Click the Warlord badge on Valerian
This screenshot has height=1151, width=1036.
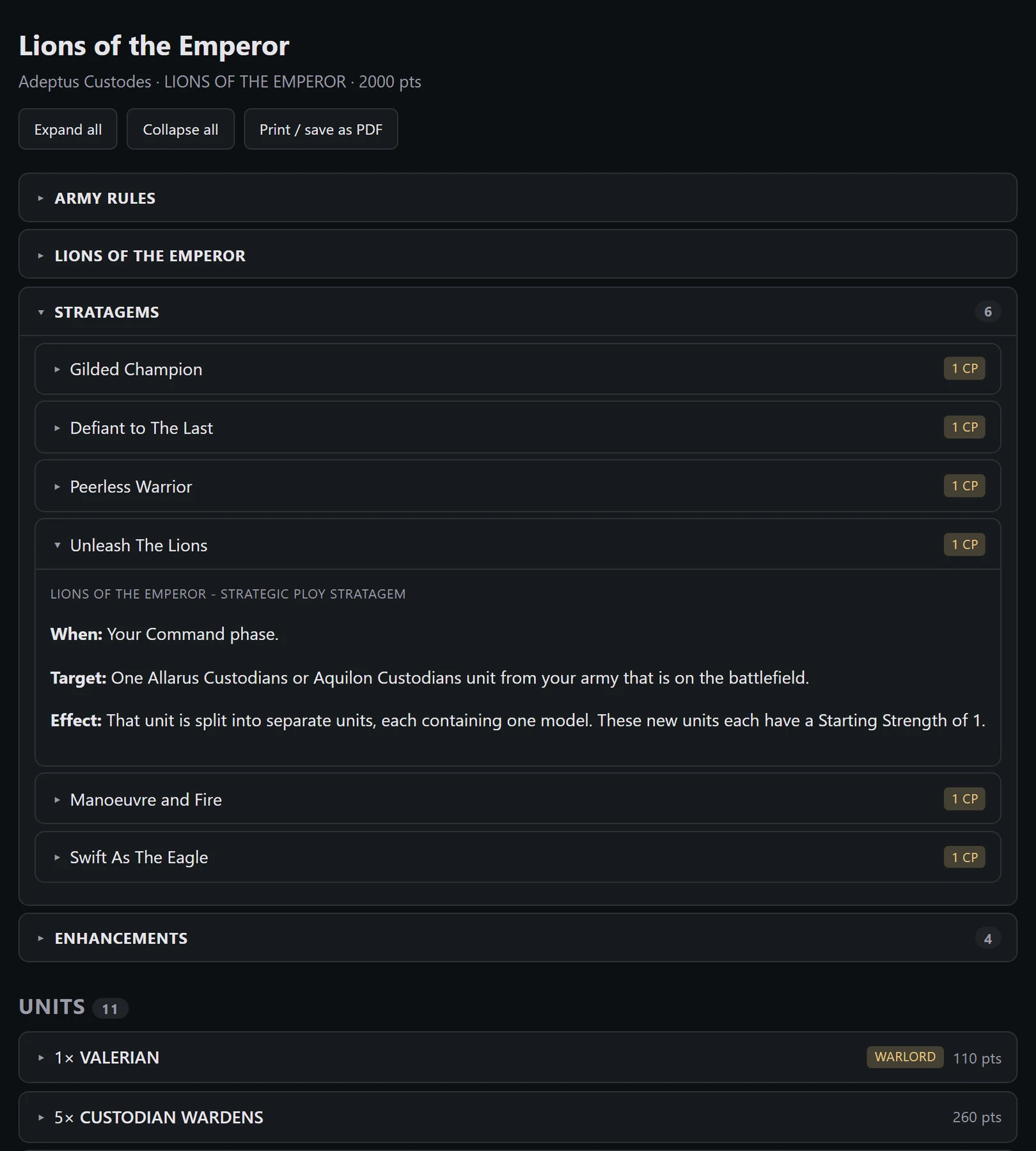[x=905, y=1057]
